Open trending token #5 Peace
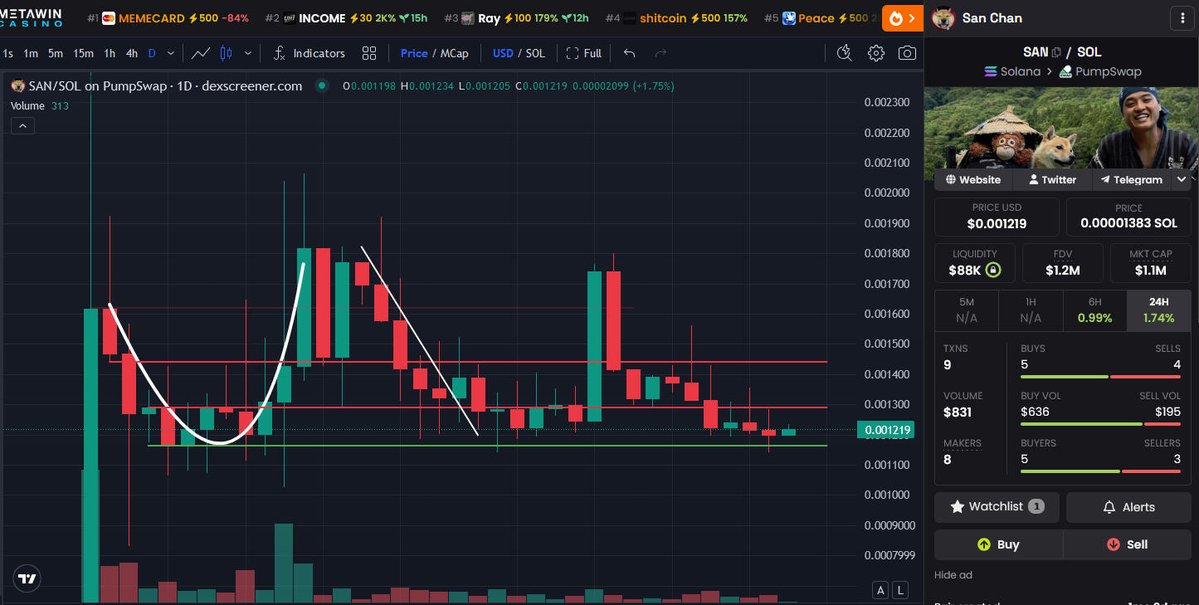Image resolution: width=1199 pixels, height=605 pixels. 820,18
